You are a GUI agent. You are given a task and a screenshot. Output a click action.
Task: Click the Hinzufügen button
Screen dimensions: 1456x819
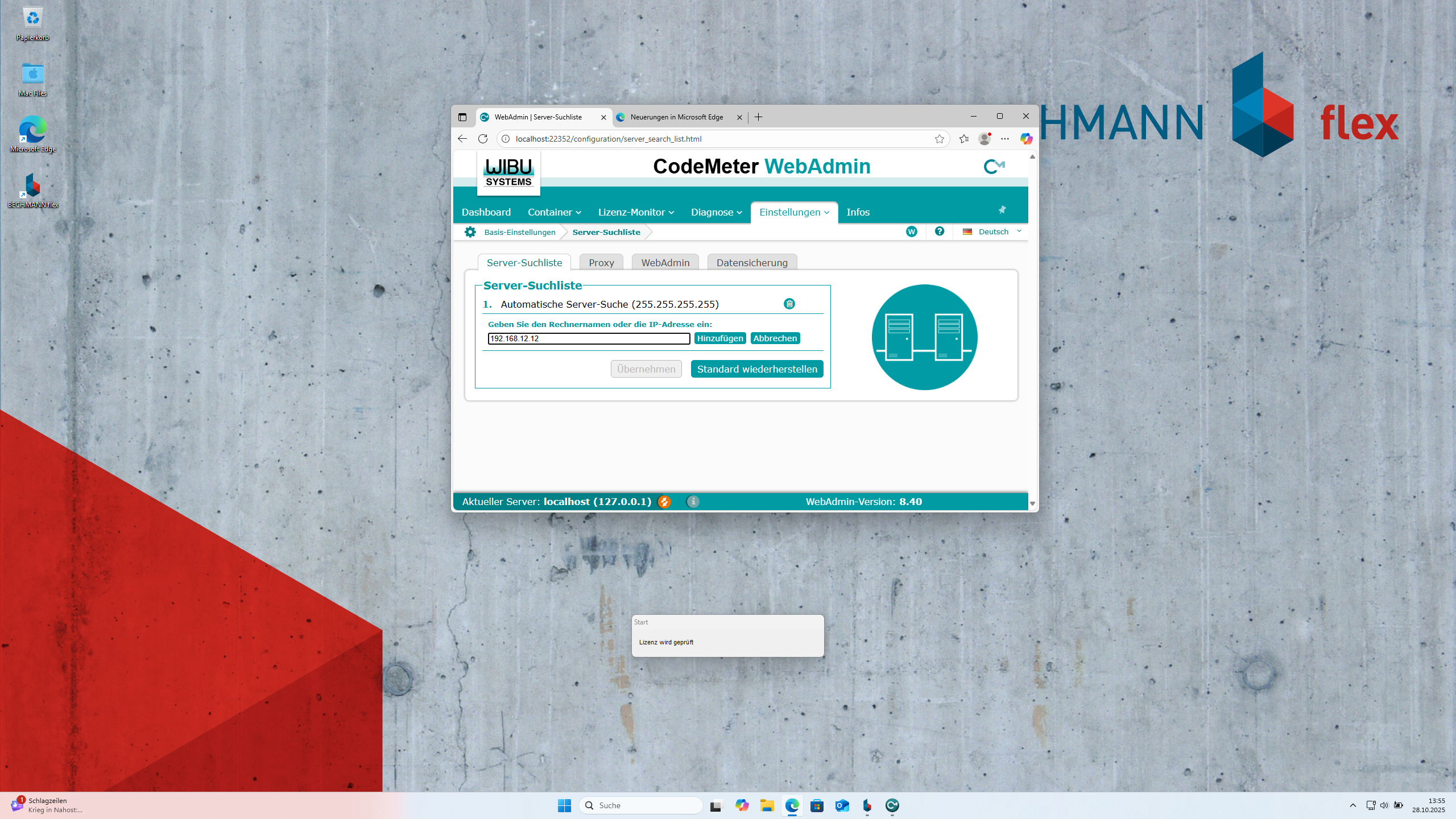point(719,338)
